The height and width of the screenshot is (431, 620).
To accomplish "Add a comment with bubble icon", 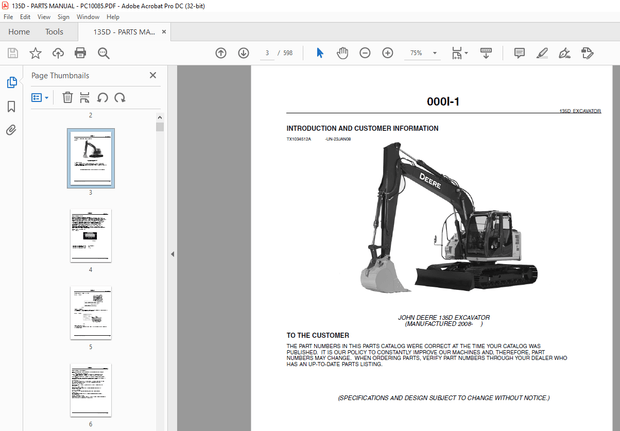I will point(519,53).
